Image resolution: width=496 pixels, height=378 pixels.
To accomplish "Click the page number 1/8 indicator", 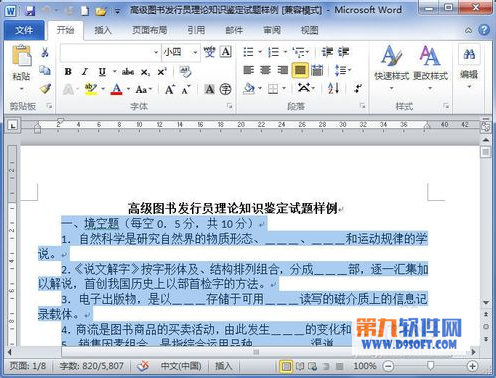I will [28, 366].
